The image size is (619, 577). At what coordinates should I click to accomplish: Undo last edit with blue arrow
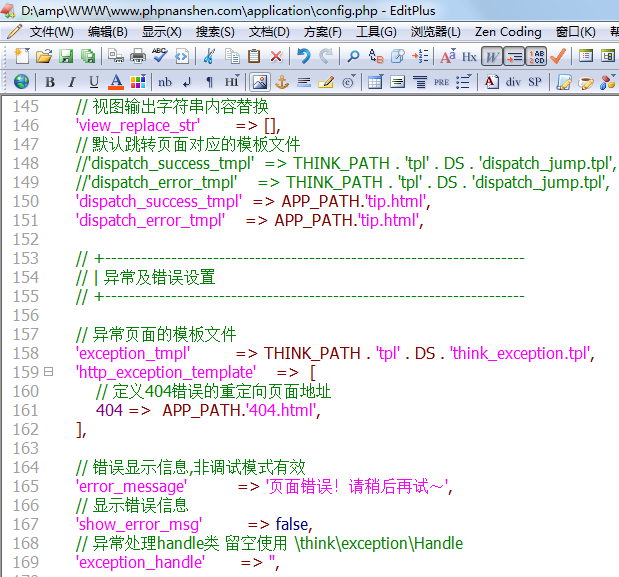(304, 56)
